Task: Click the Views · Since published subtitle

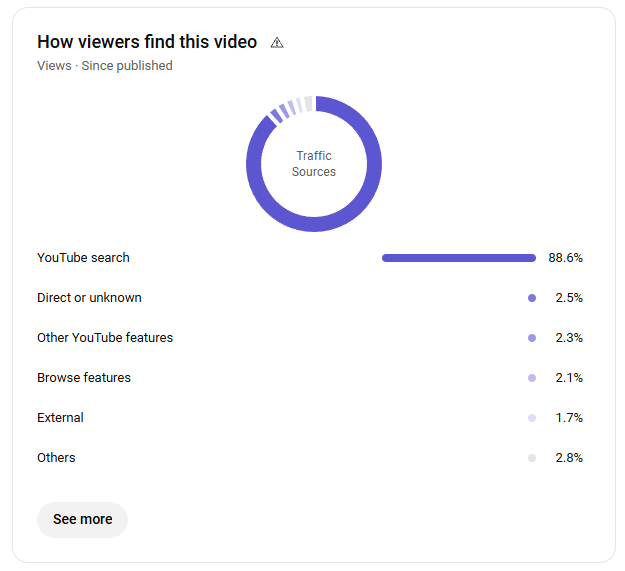Action: pyautogui.click(x=104, y=65)
